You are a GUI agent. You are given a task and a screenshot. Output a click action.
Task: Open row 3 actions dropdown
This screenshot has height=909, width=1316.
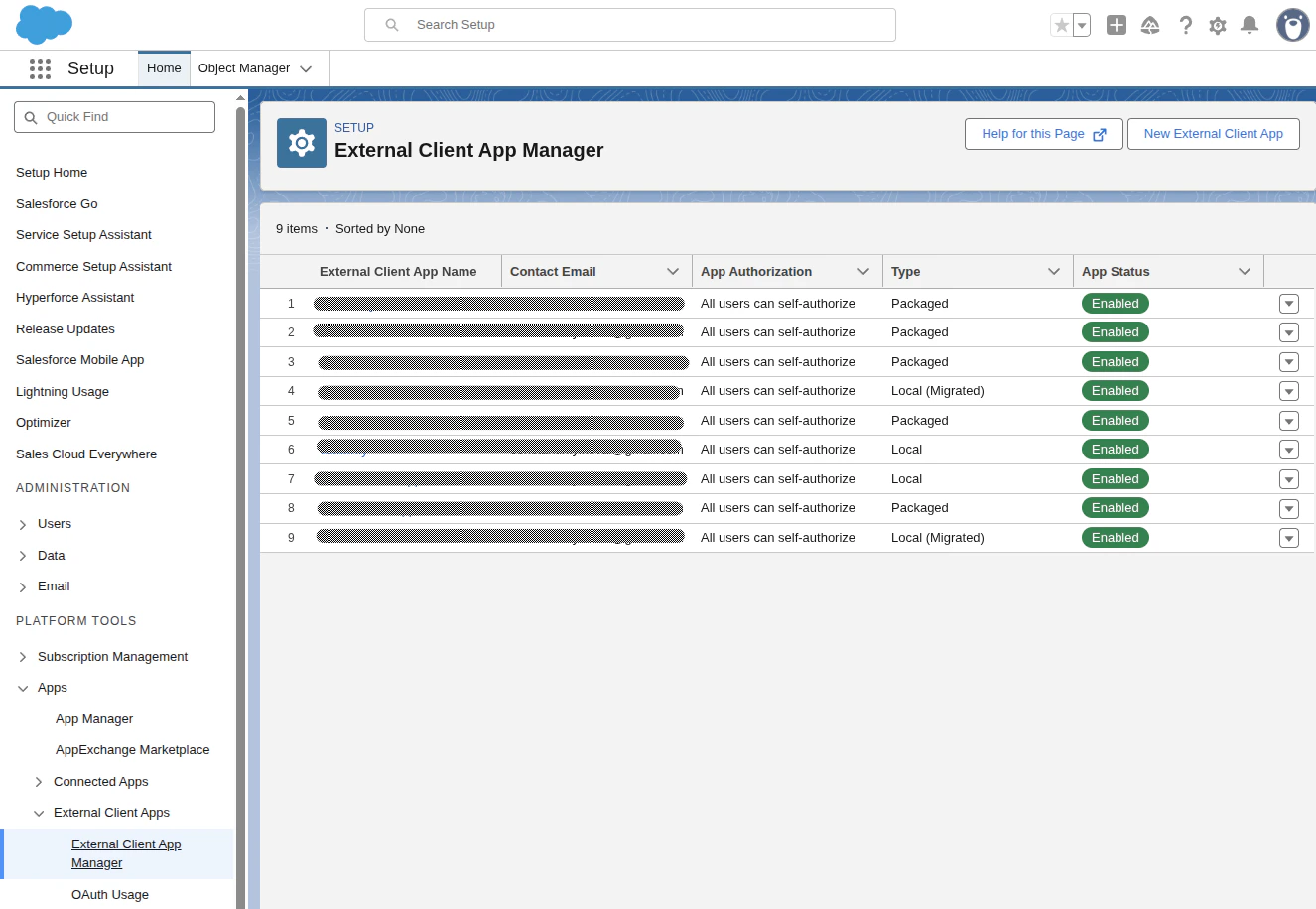[1289, 362]
